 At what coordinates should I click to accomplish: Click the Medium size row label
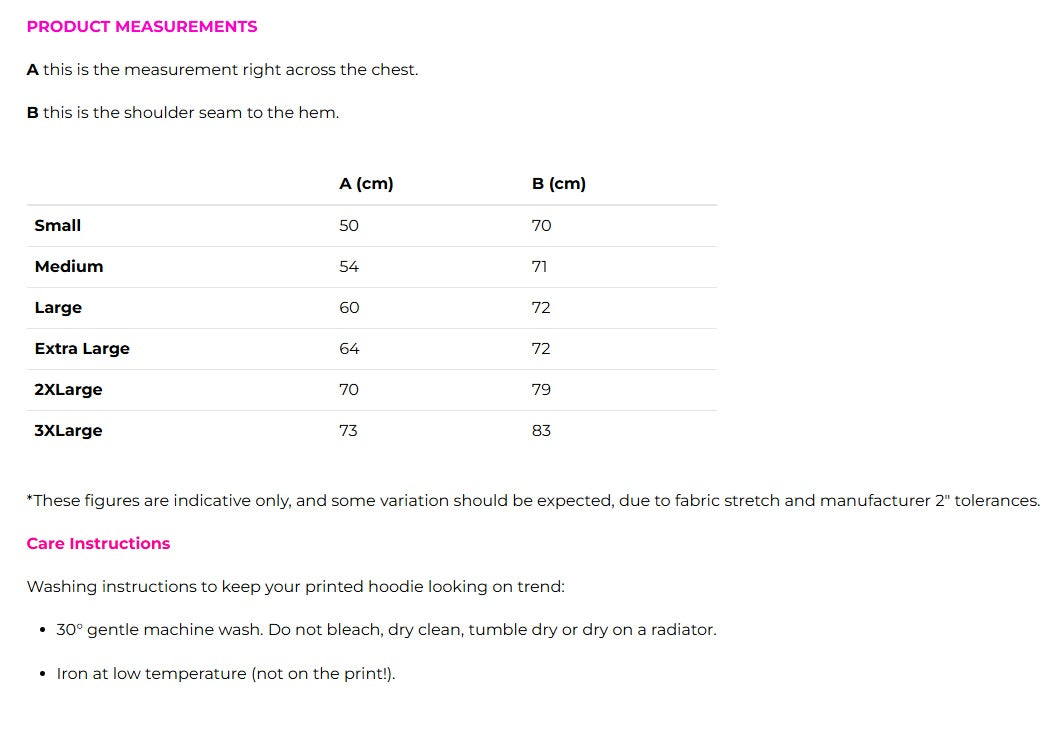(69, 267)
